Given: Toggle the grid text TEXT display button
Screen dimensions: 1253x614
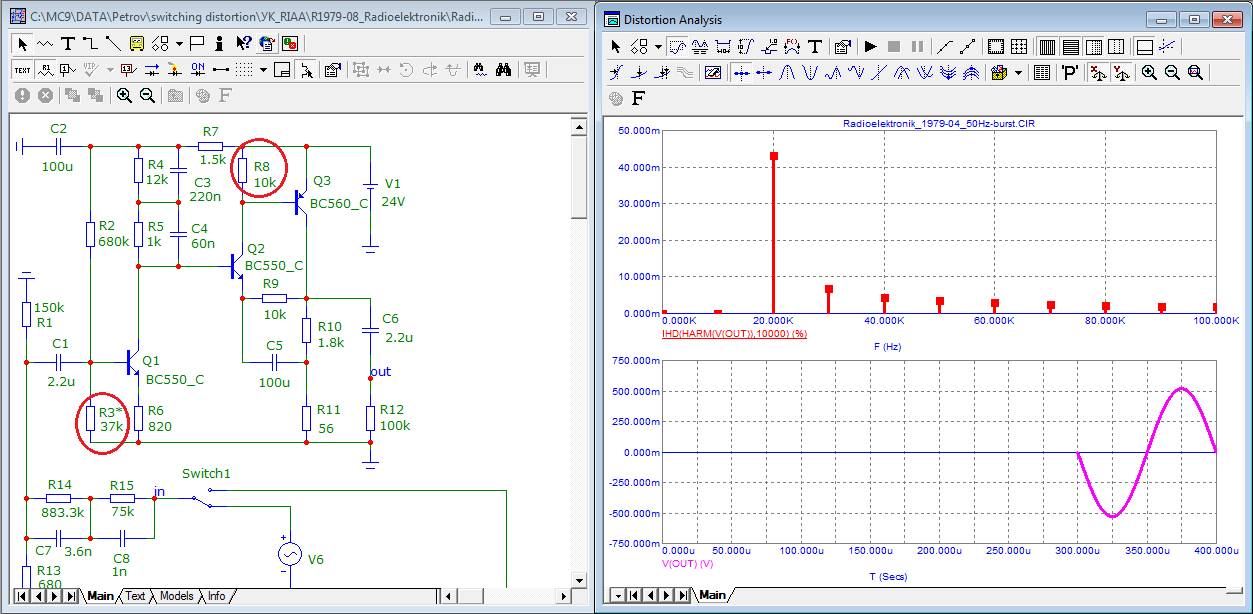Looking at the screenshot, I should 22,69.
